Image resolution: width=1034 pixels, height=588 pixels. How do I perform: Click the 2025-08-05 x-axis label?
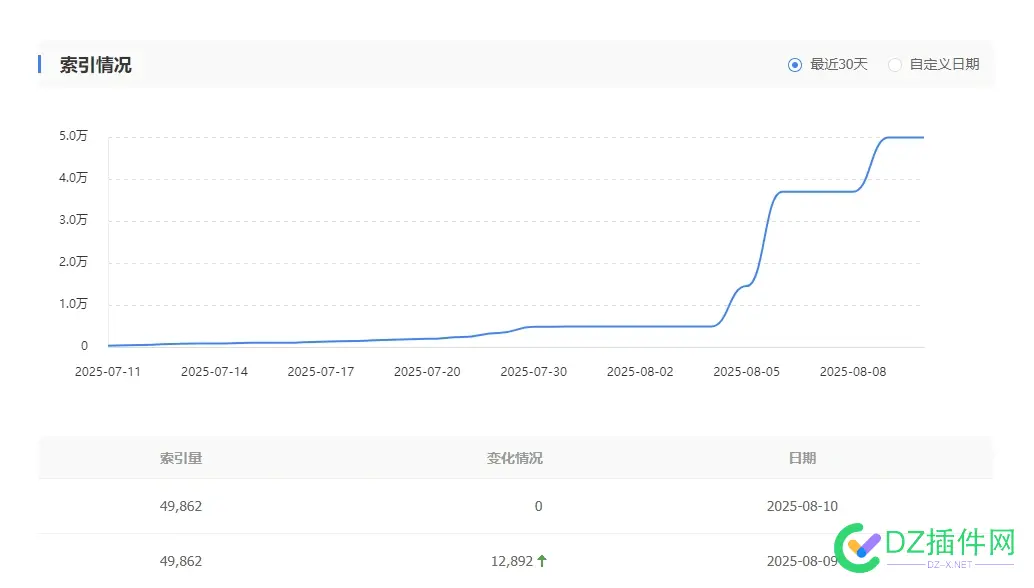click(747, 371)
